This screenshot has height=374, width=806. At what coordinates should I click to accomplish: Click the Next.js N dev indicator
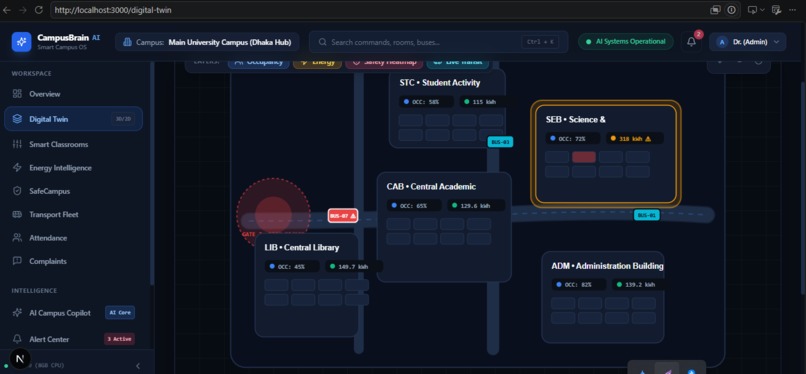(20, 359)
